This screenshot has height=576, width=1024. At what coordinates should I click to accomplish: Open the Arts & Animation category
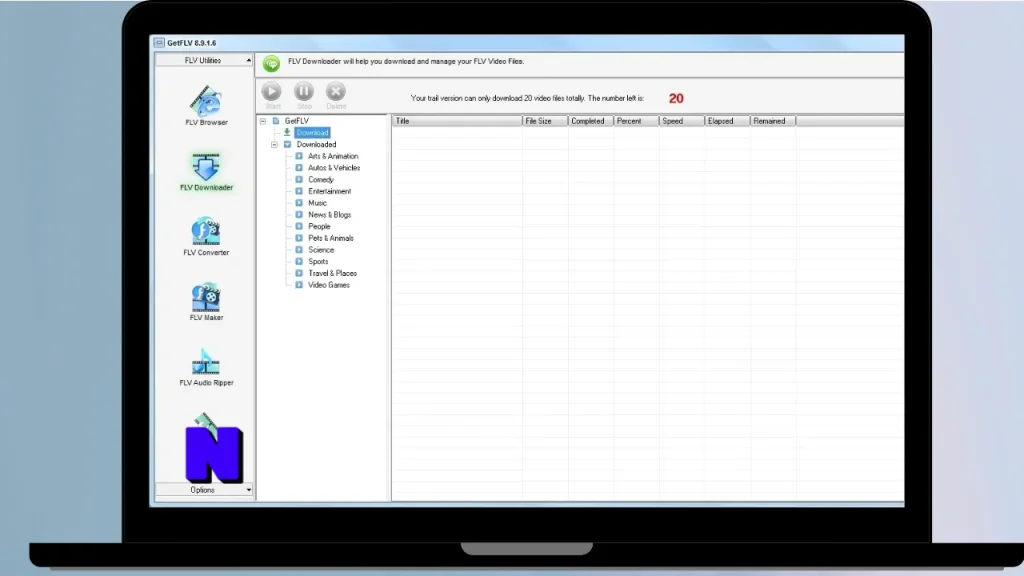(x=333, y=156)
